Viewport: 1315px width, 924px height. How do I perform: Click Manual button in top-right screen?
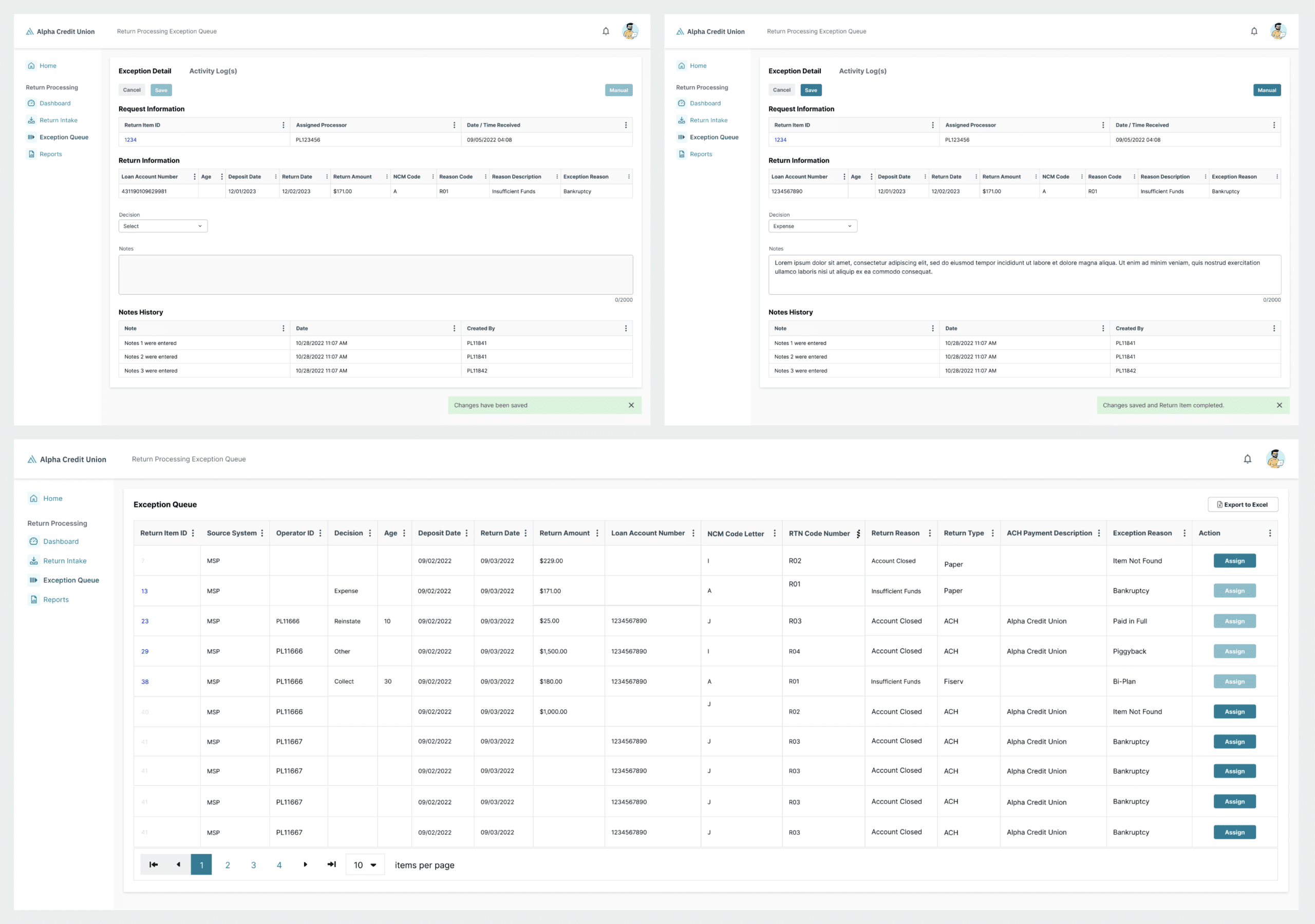pyautogui.click(x=1267, y=90)
